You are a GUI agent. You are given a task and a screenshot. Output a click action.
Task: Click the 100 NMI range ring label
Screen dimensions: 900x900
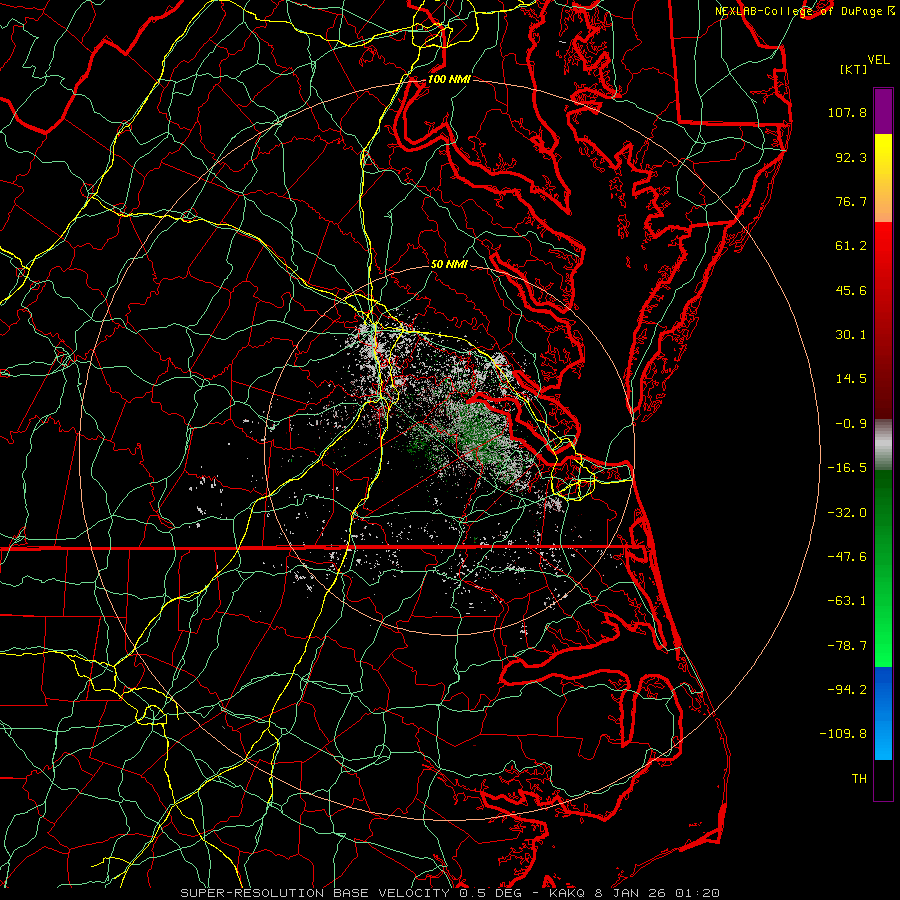(449, 79)
